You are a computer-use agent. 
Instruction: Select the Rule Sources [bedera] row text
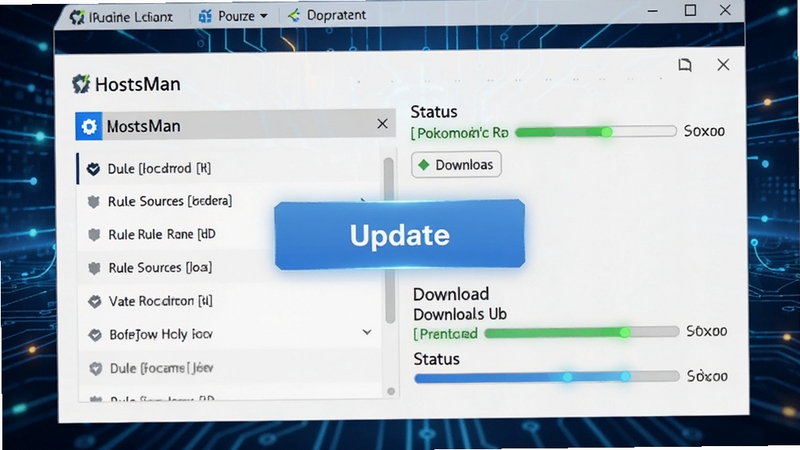click(170, 201)
